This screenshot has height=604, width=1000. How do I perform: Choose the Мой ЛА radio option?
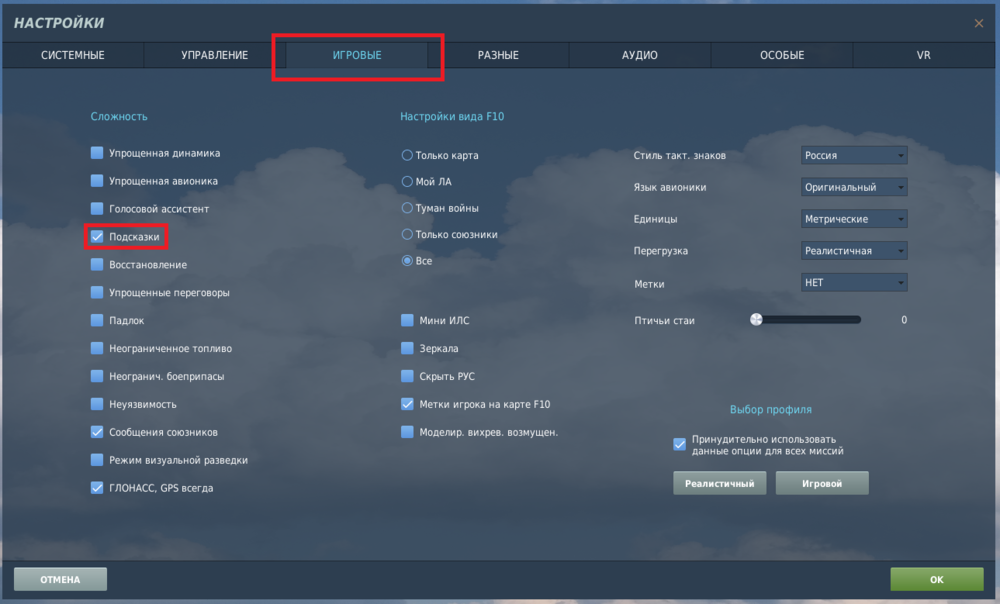coord(407,182)
